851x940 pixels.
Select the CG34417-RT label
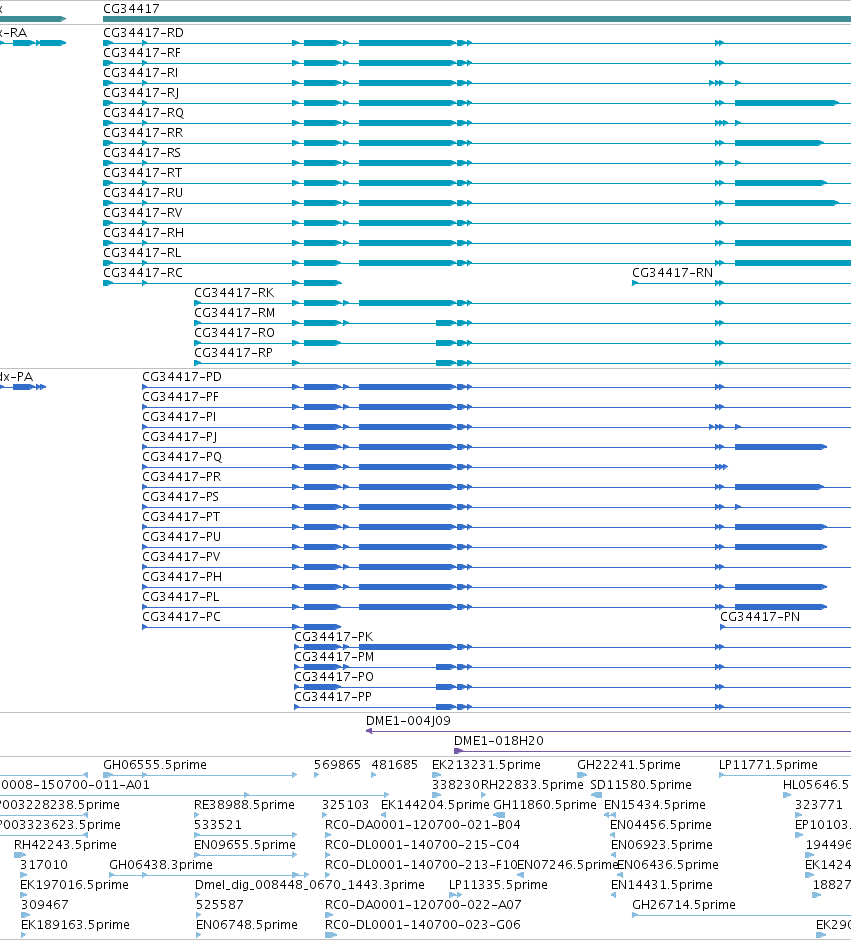[143, 173]
